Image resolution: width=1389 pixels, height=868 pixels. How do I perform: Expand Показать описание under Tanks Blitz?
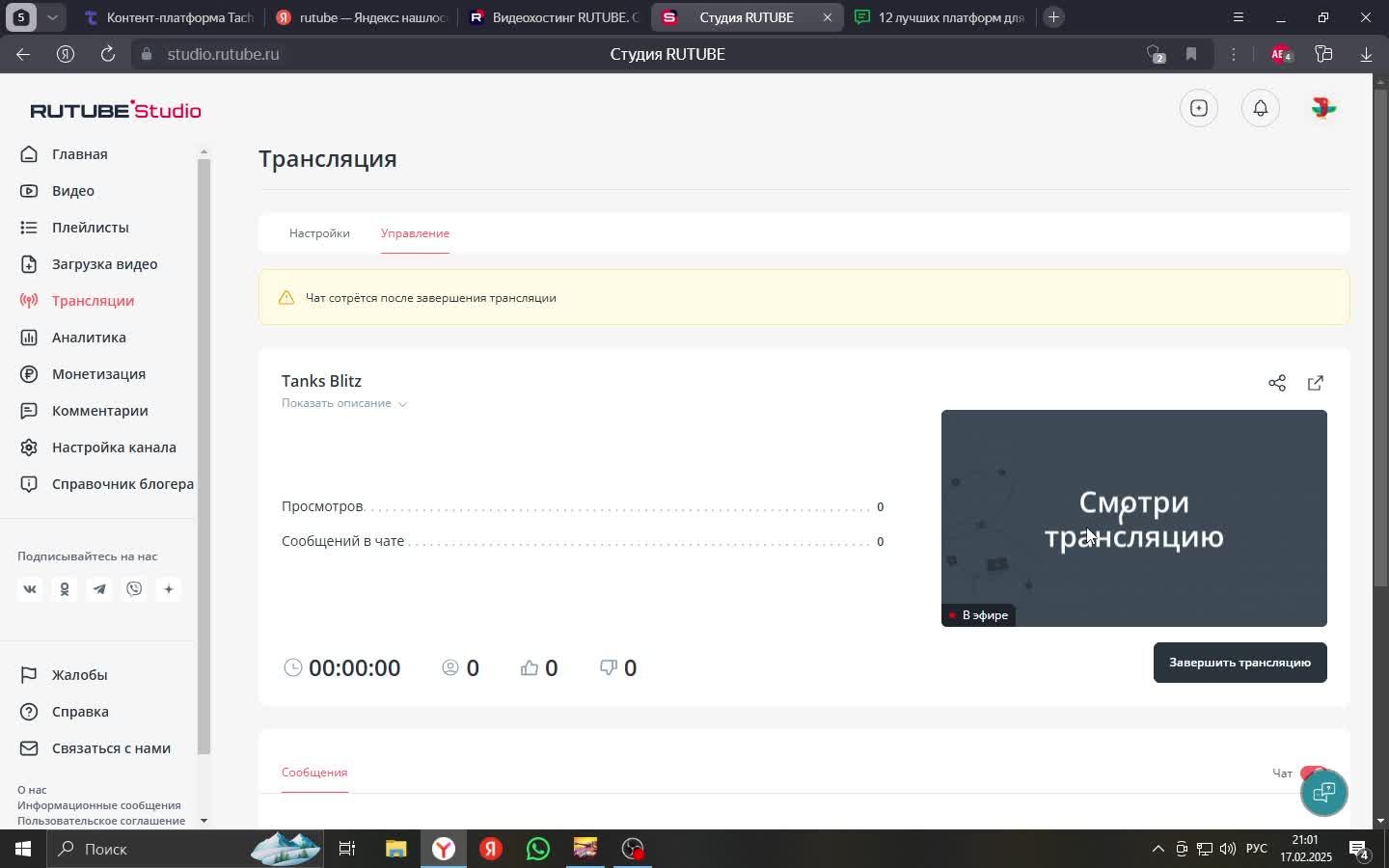[x=344, y=403]
